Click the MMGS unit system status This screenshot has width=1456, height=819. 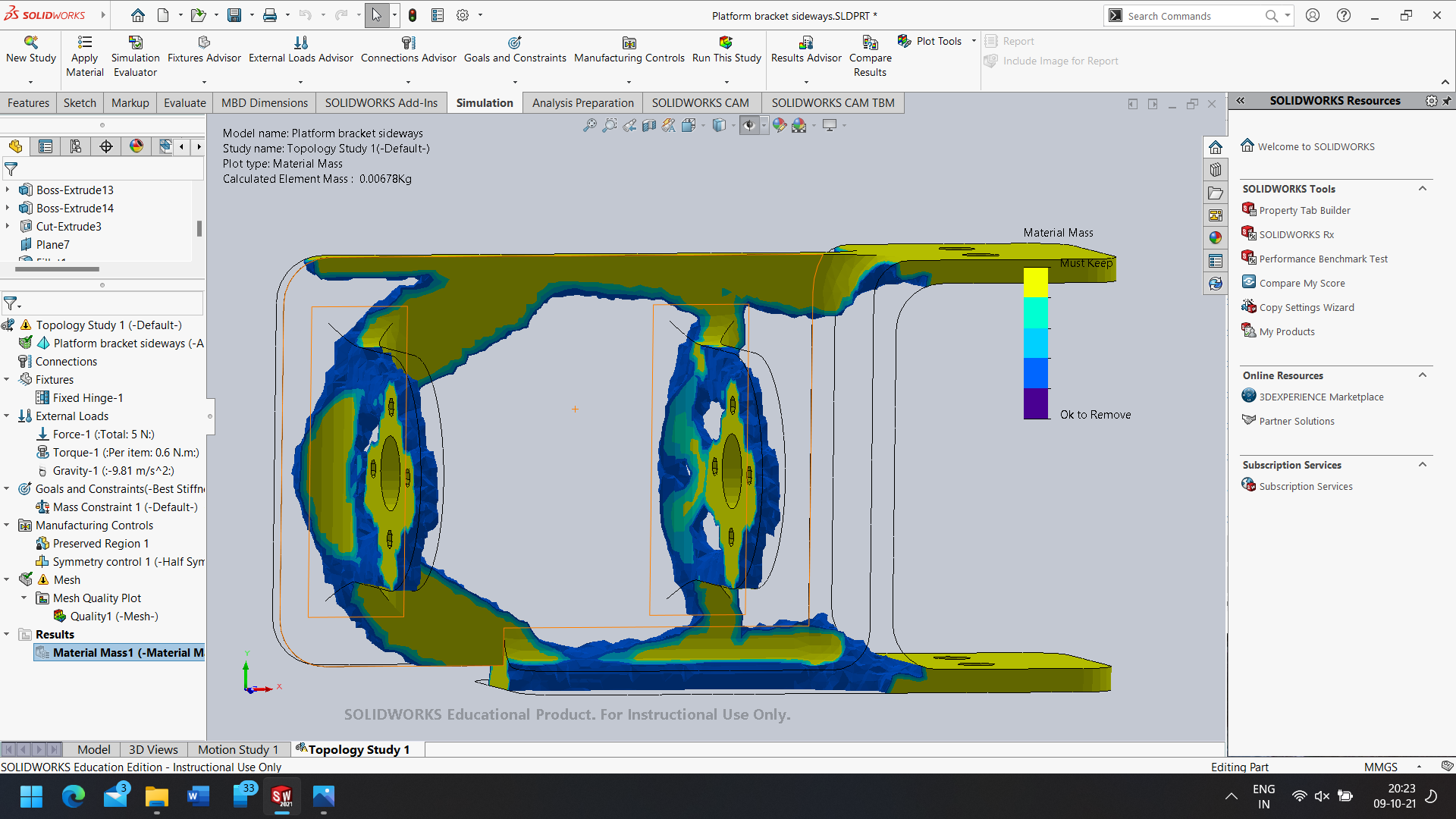click(1380, 767)
